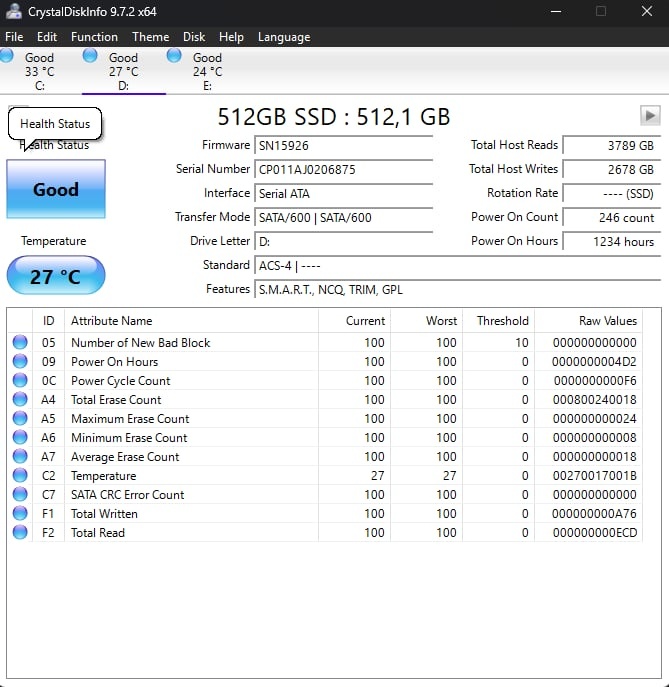Click status orb of Total Erase Count row
The height and width of the screenshot is (687, 669).
(x=20, y=399)
